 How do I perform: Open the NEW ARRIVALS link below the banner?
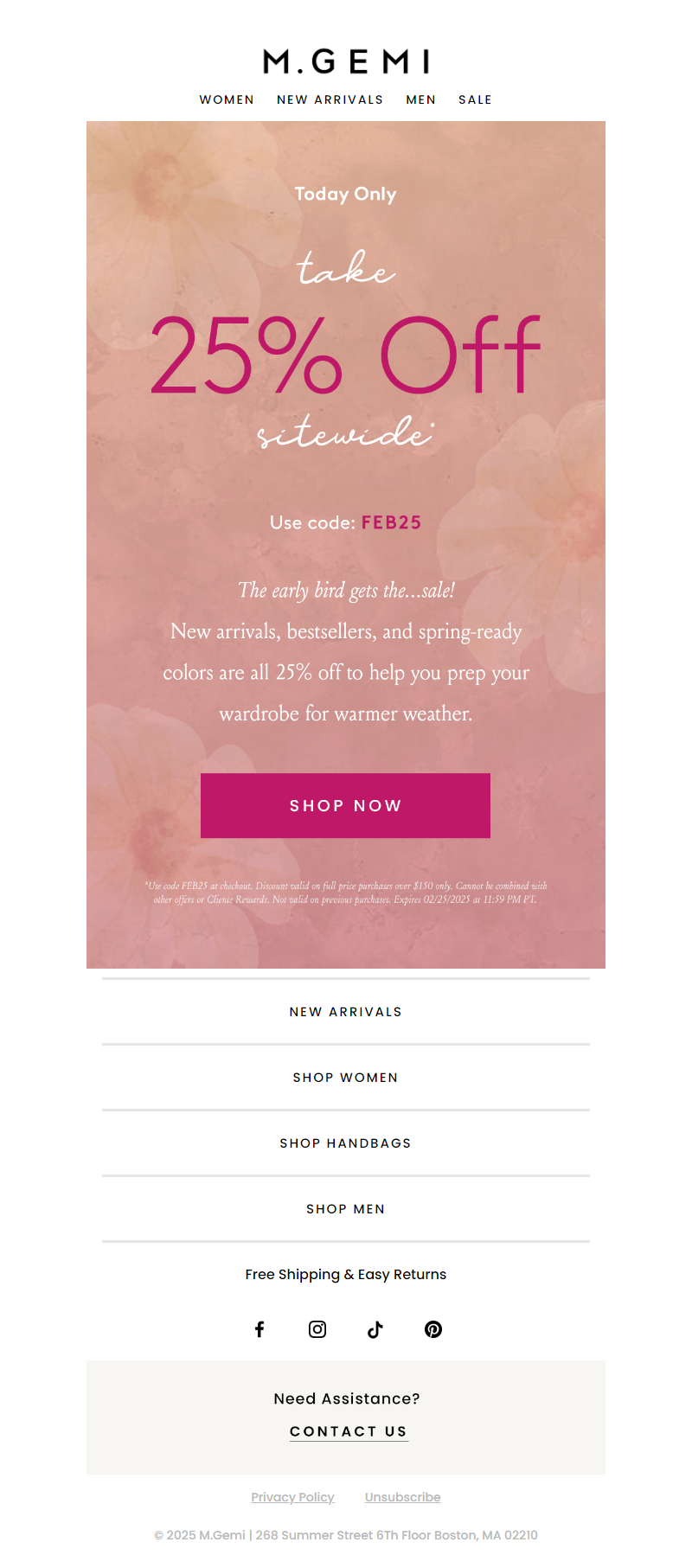click(x=346, y=1012)
